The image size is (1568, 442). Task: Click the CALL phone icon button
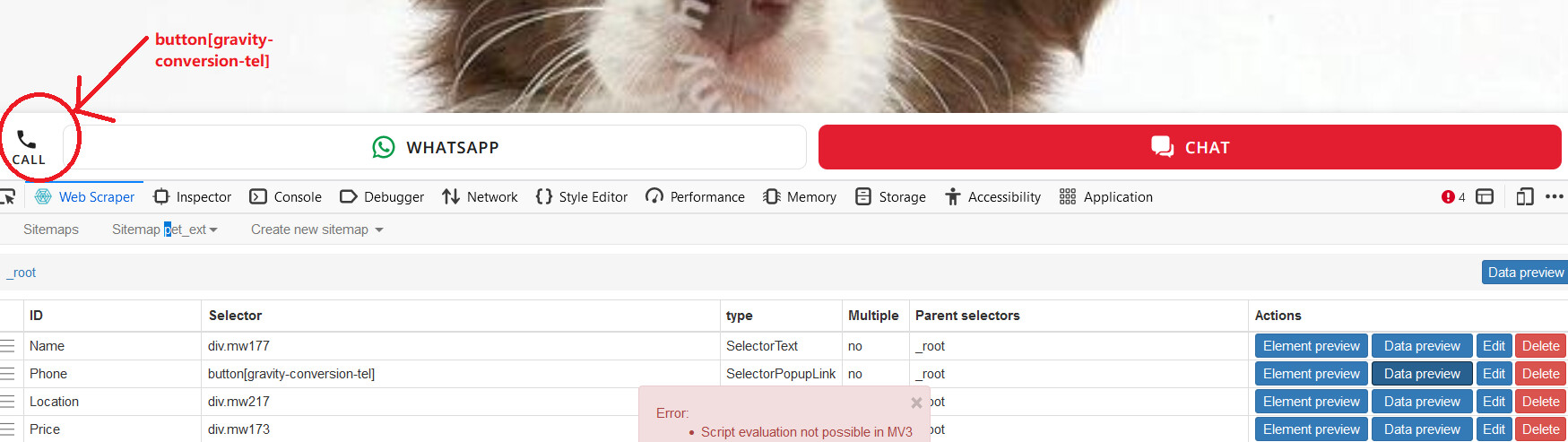(x=28, y=146)
